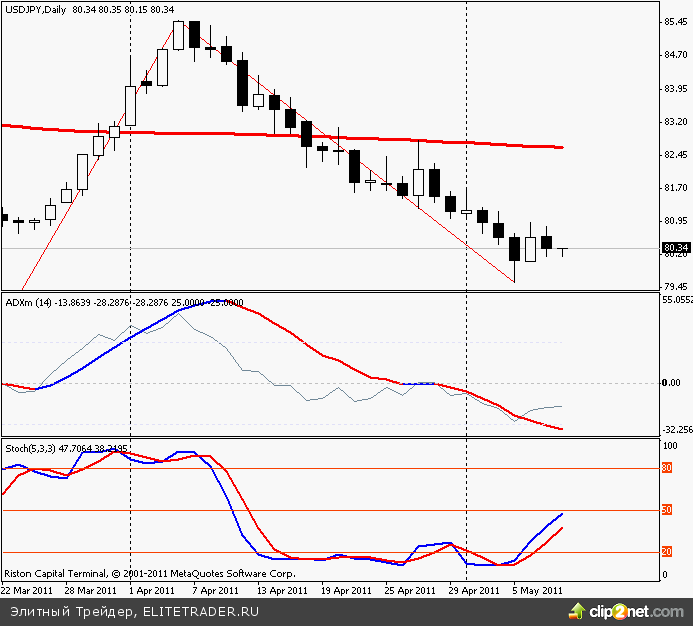Click the 85.45 price axis label
The height and width of the screenshot is (626, 693).
(x=676, y=22)
